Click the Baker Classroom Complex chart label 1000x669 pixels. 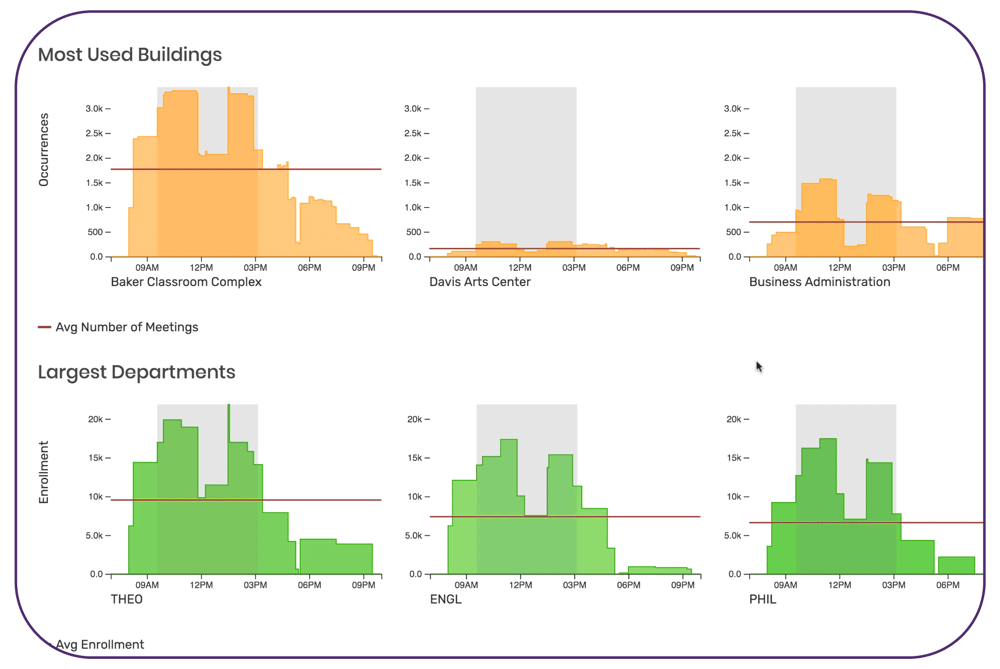click(x=186, y=282)
